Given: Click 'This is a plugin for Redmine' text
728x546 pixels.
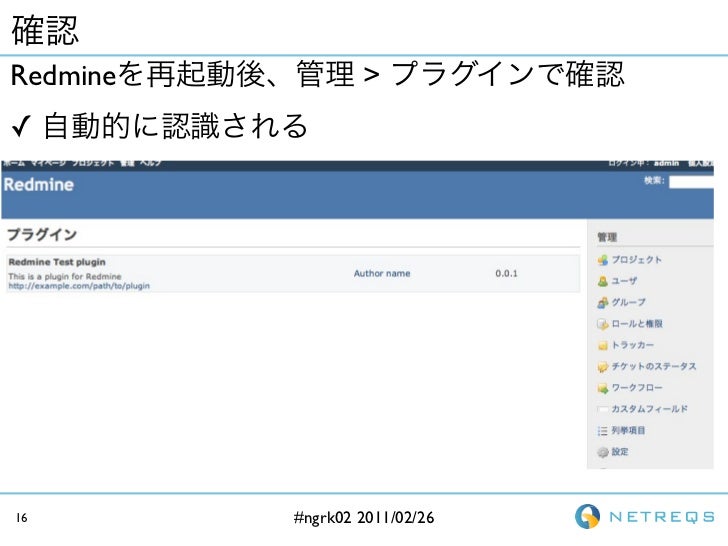Looking at the screenshot, I should click(x=65, y=276).
